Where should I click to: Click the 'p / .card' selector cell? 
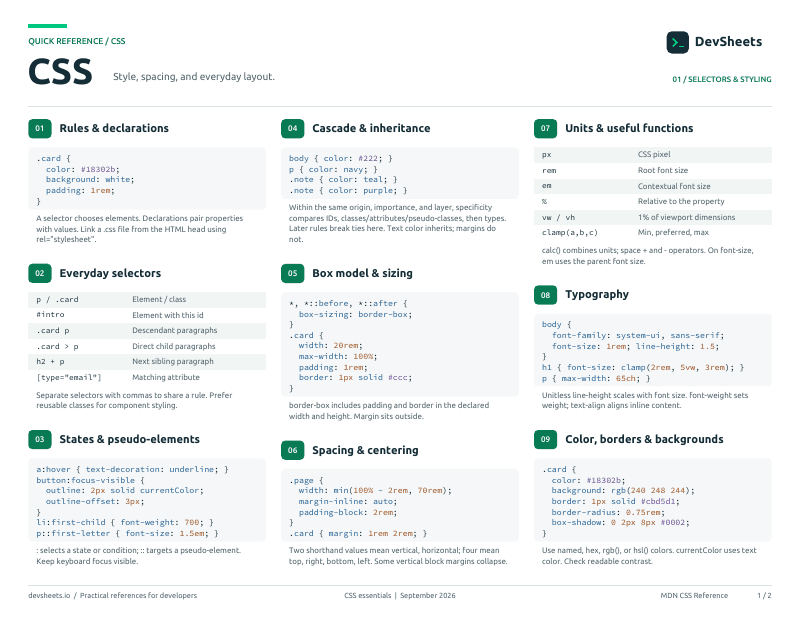[x=57, y=300]
